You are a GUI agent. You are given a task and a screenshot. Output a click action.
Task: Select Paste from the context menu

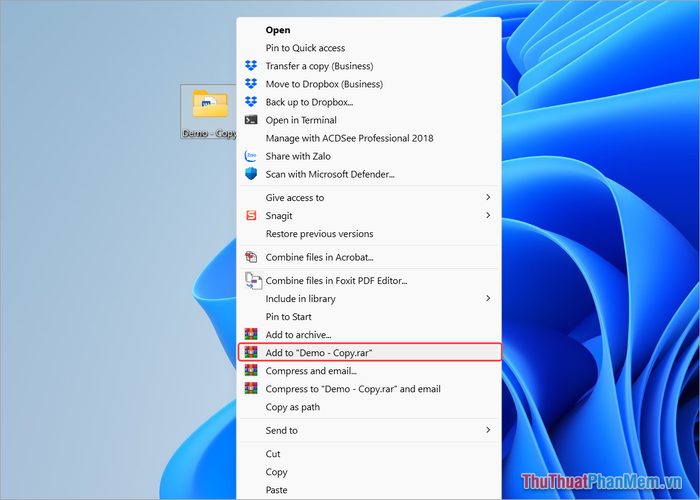click(369, 490)
